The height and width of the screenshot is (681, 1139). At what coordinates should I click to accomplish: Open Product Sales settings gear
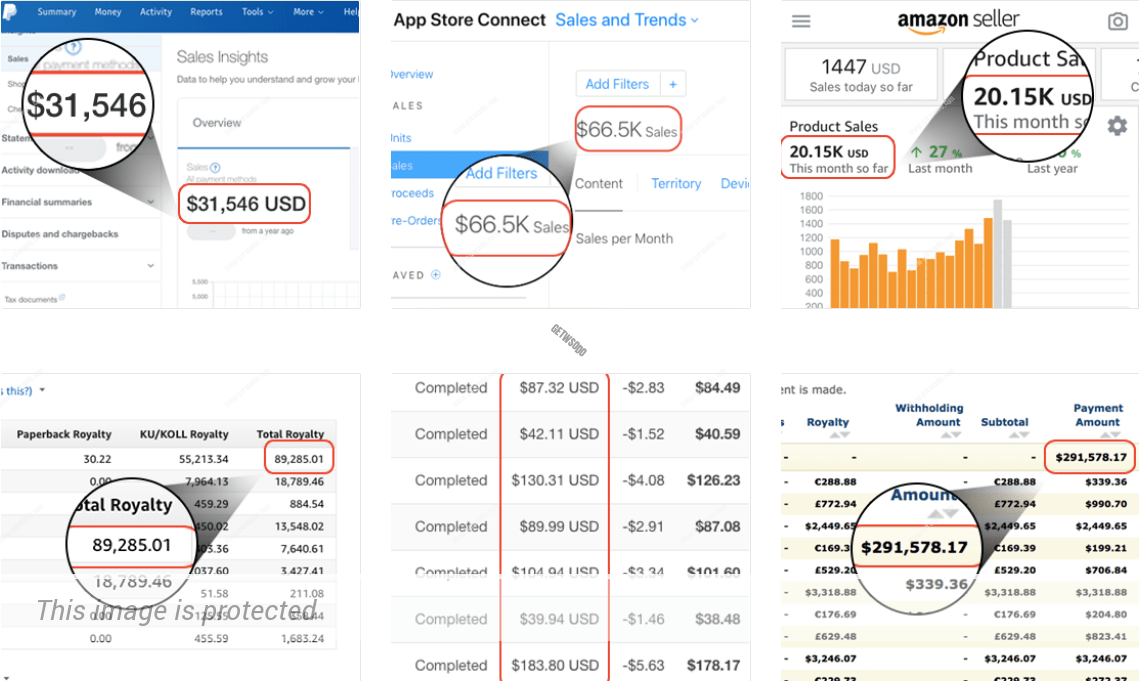tap(1117, 126)
